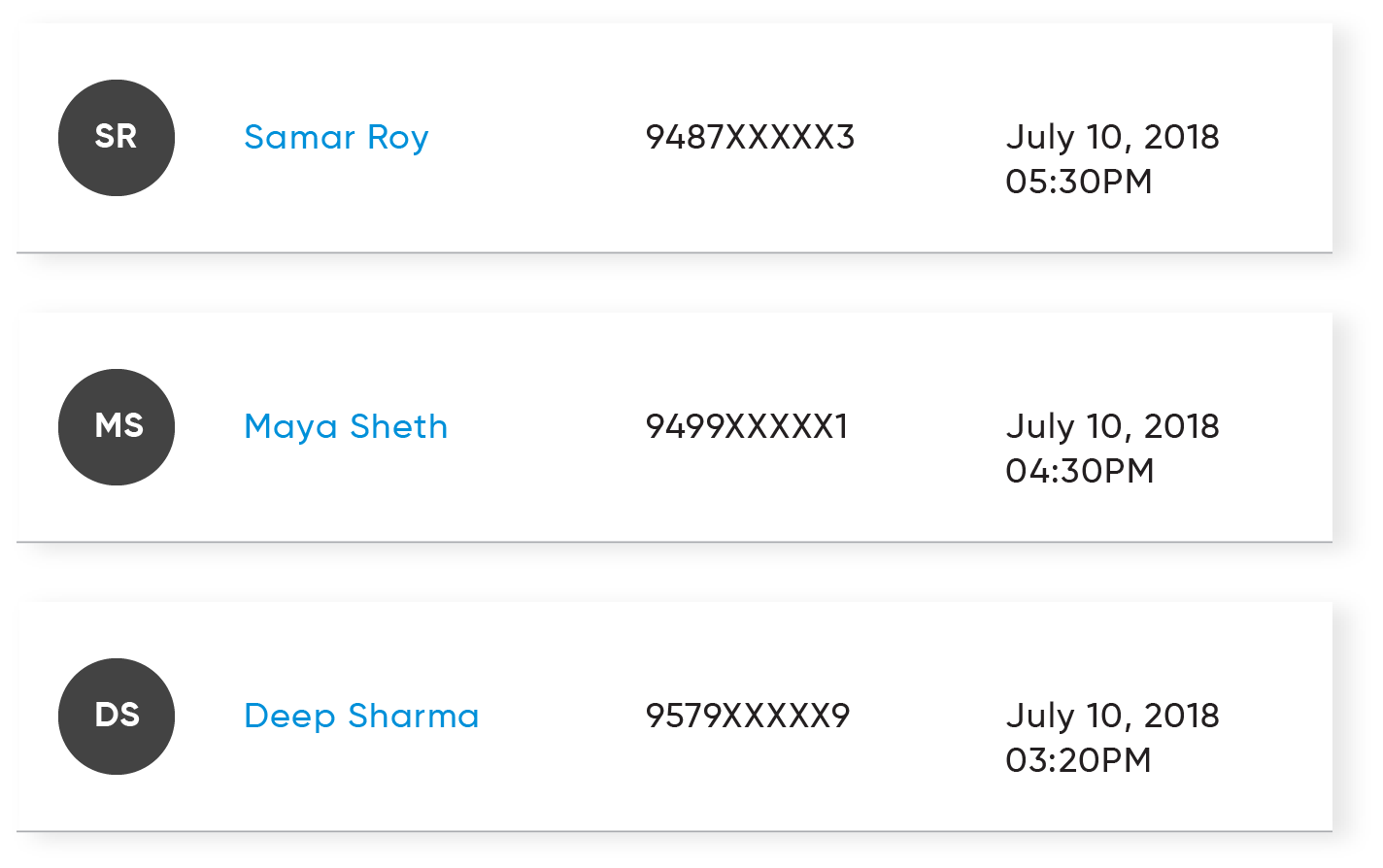Image resolution: width=1383 pixels, height=868 pixels.
Task: Click the 03:20PM time entry
Action: coord(1079,760)
